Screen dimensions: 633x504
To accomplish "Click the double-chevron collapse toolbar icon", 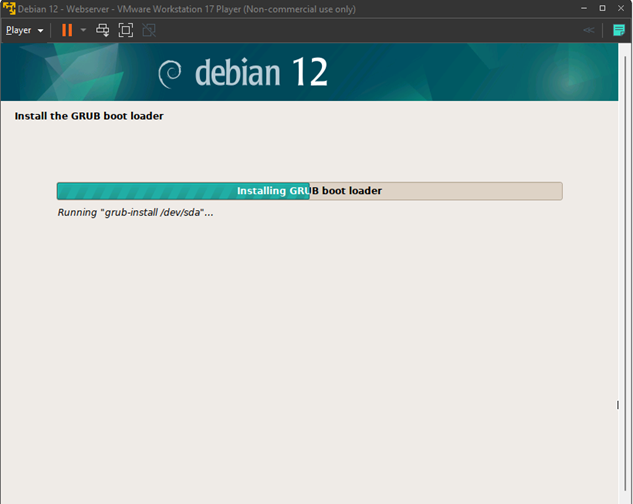I will pyautogui.click(x=588, y=30).
